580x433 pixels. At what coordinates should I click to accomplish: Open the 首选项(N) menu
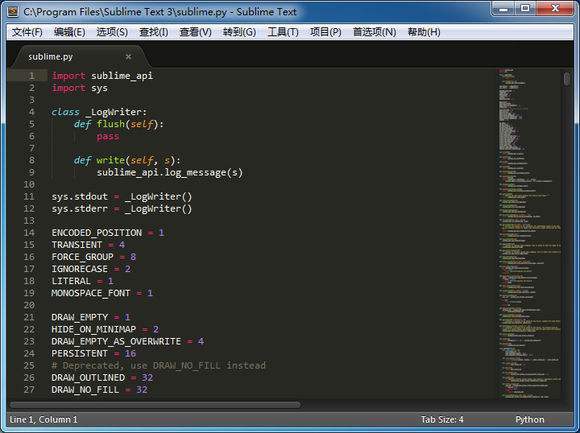[x=374, y=32]
